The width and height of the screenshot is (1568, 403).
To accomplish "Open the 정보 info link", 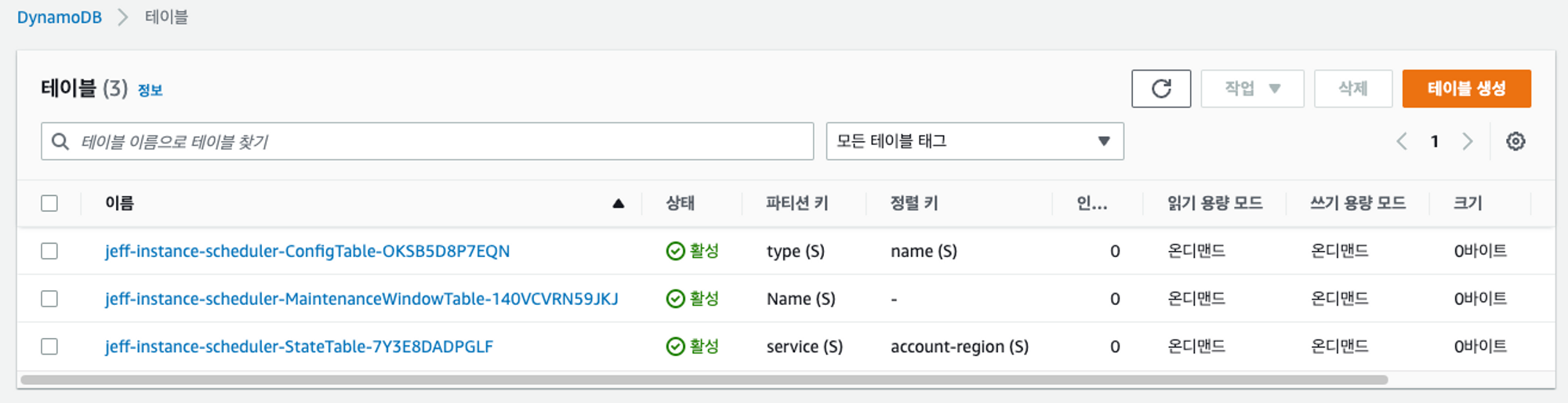I will pos(150,90).
